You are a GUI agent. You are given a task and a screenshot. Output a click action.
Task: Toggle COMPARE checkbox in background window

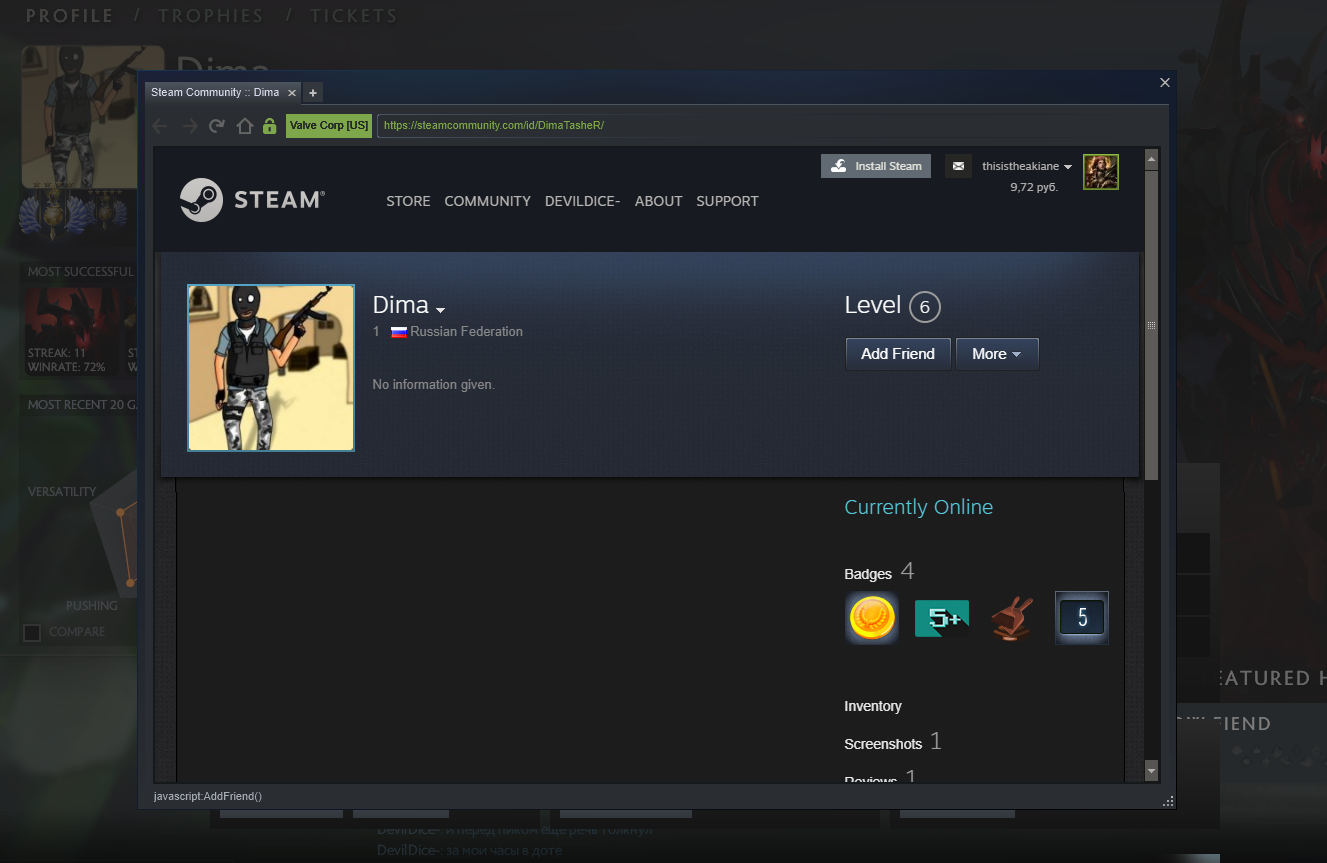tap(32, 633)
